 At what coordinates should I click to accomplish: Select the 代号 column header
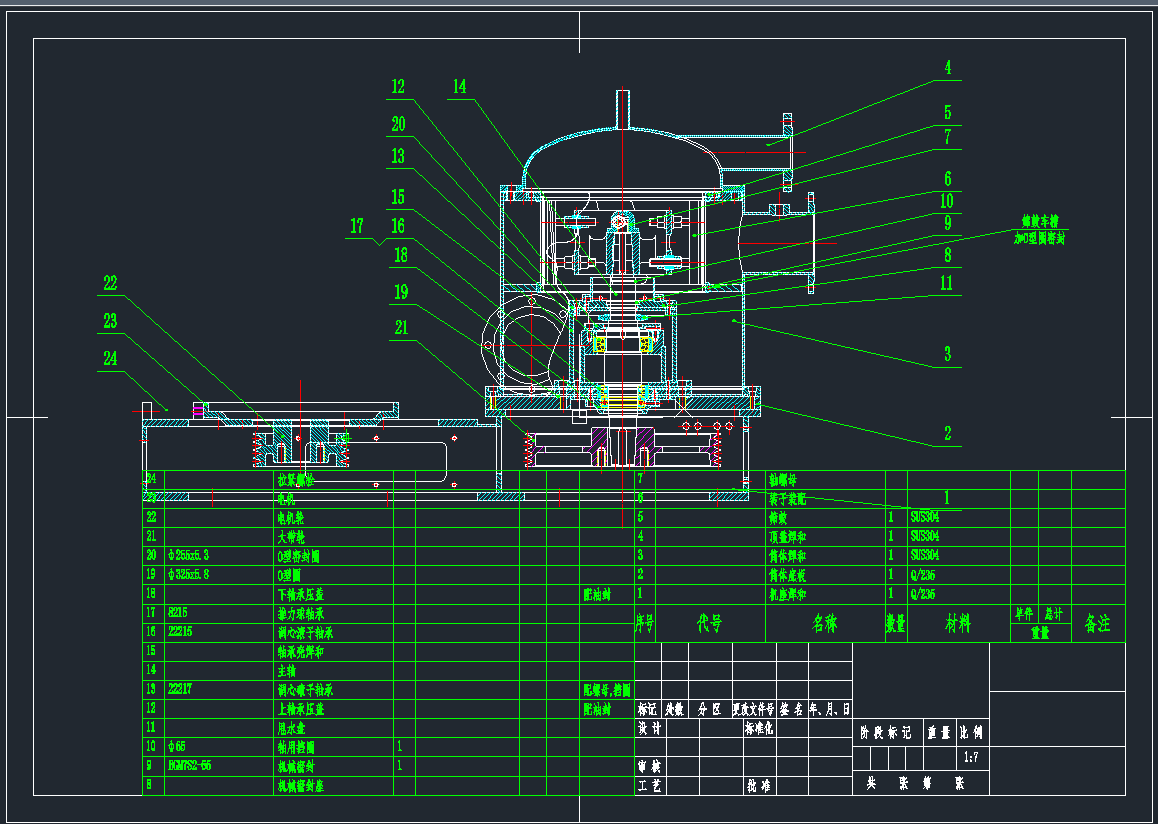(x=709, y=624)
